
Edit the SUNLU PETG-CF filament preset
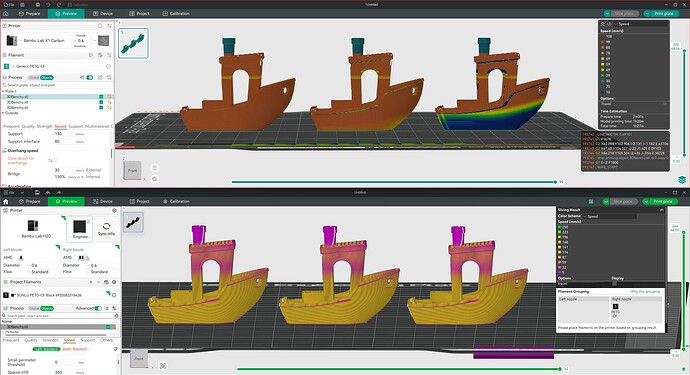click(x=114, y=295)
